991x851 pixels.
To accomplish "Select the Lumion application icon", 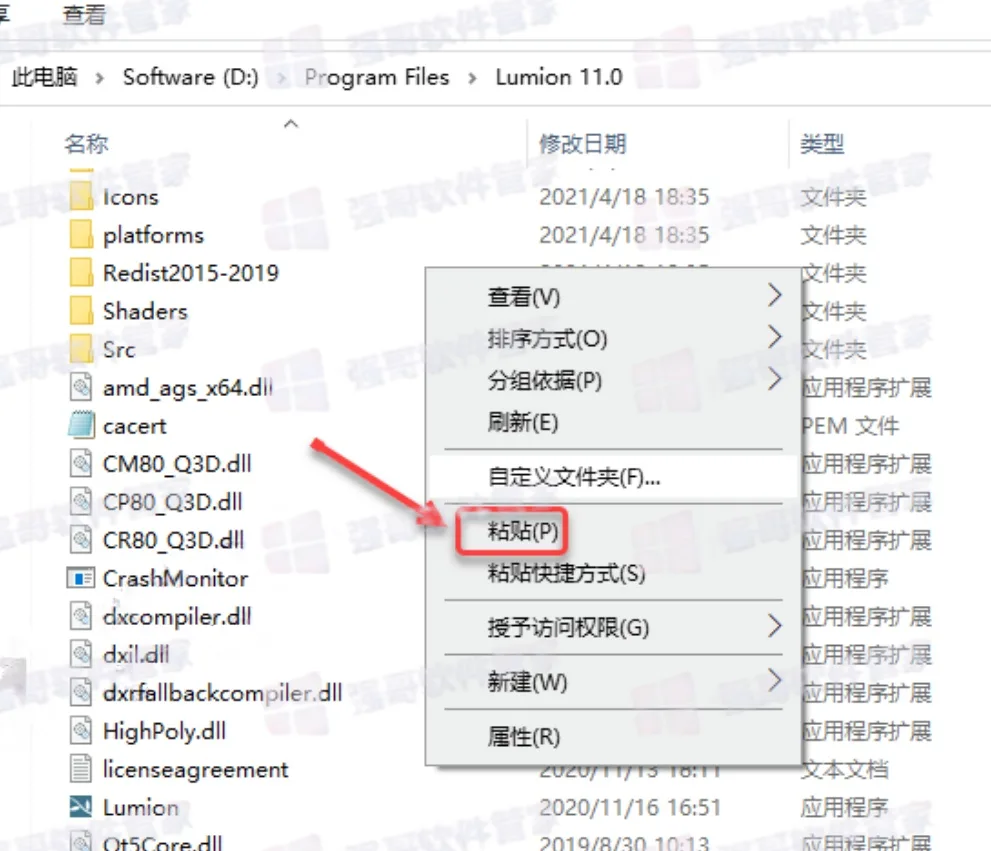I will pos(81,807).
